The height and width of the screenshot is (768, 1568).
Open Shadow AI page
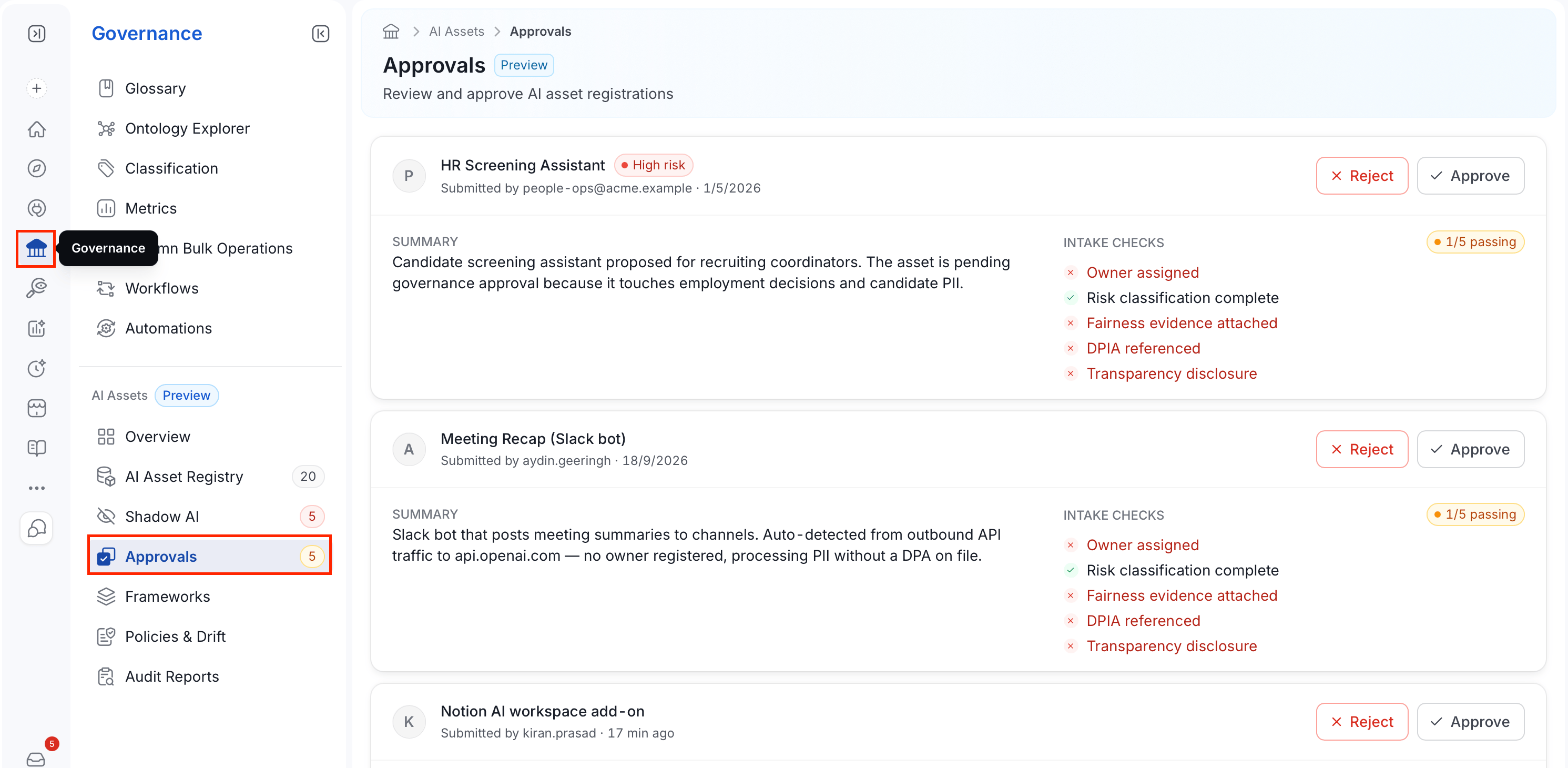click(x=209, y=517)
